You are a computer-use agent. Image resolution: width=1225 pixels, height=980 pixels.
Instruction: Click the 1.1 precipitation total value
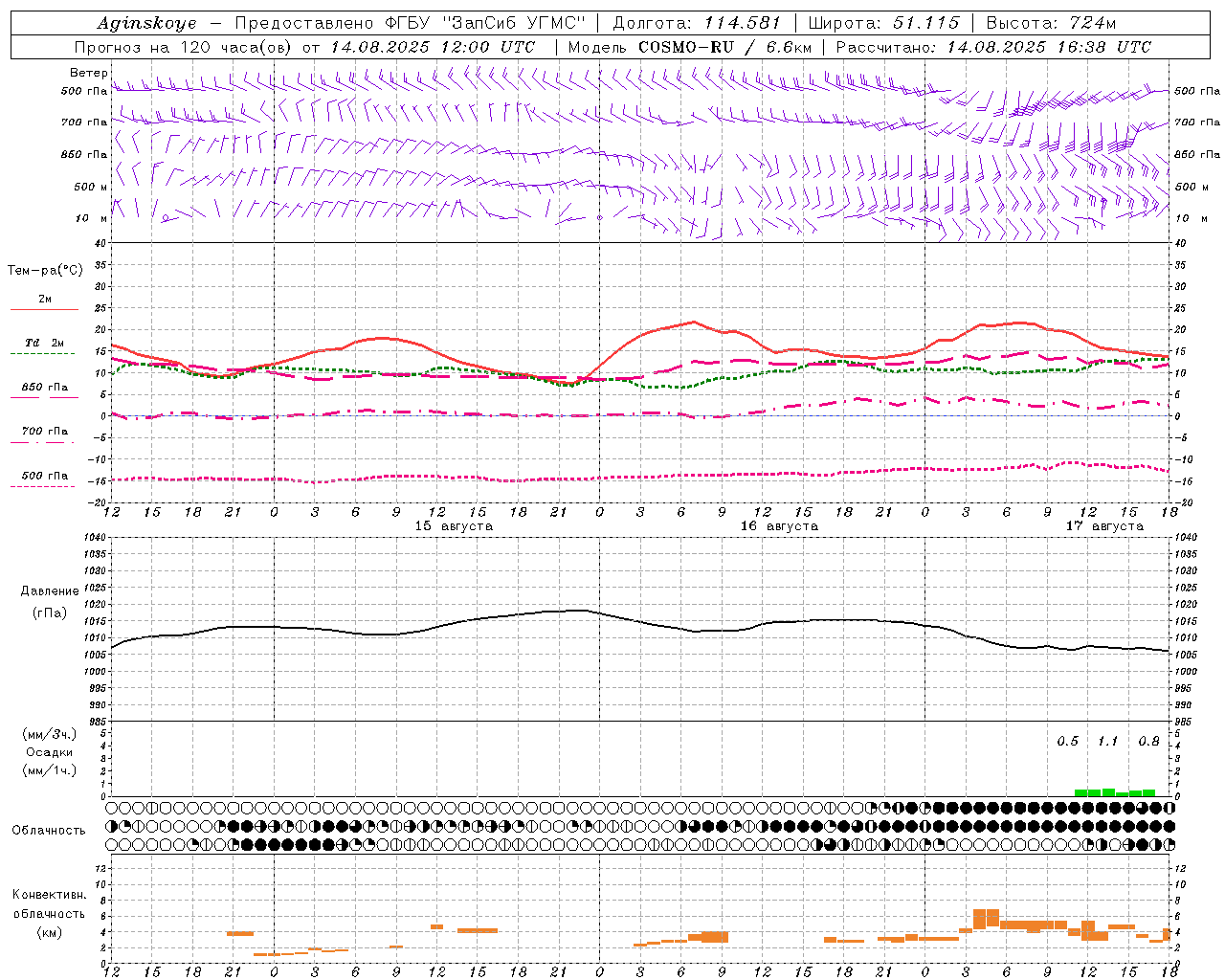(x=1107, y=742)
